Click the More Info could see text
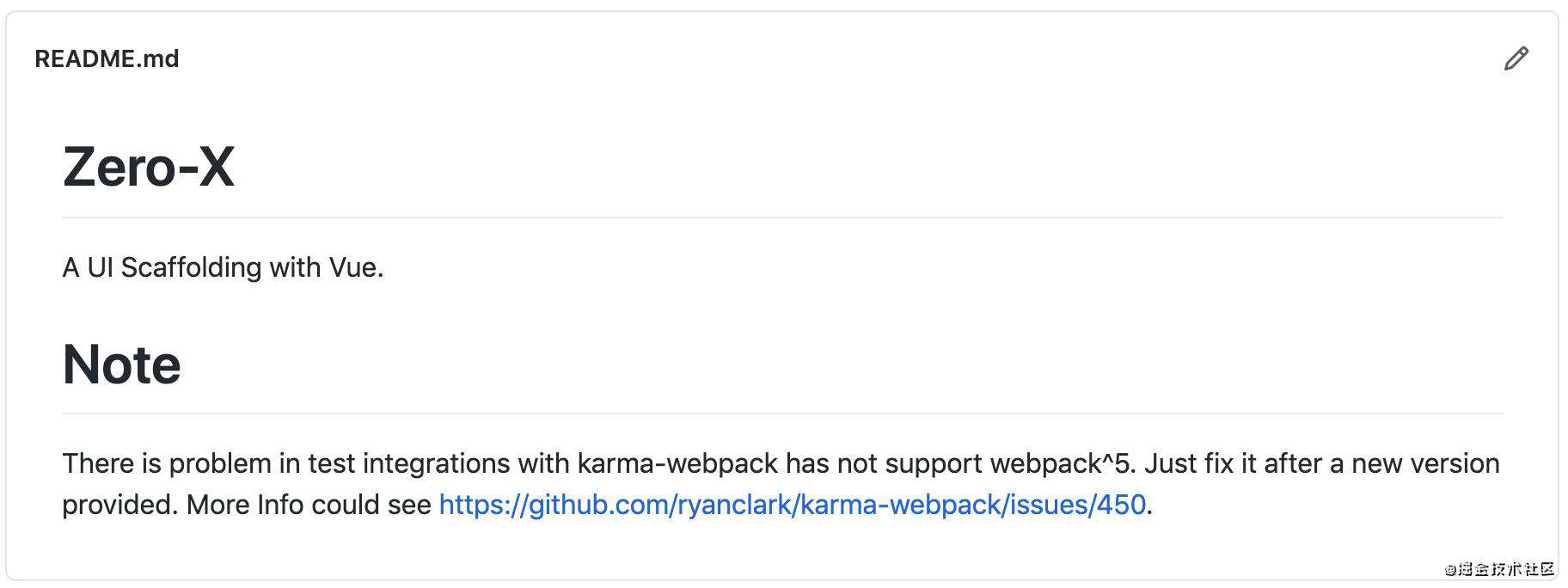The height and width of the screenshot is (588, 1568). [x=309, y=505]
